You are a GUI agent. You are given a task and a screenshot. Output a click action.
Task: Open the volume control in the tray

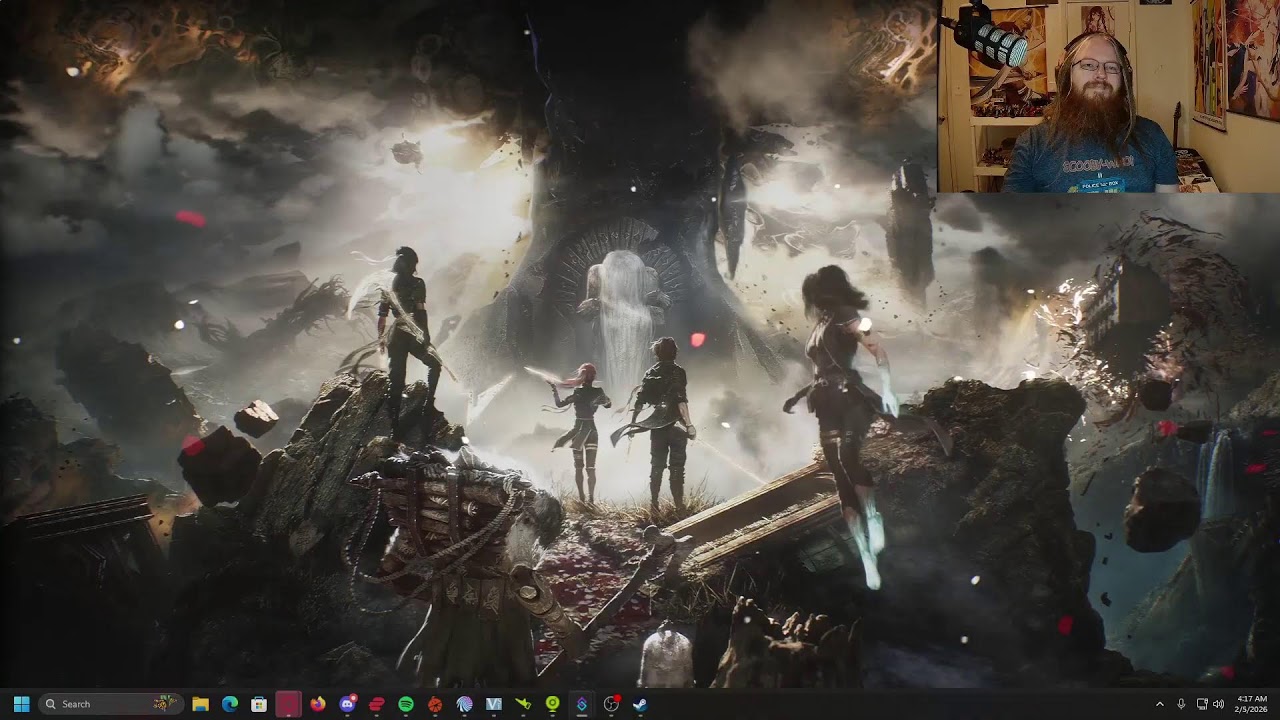tap(1218, 704)
